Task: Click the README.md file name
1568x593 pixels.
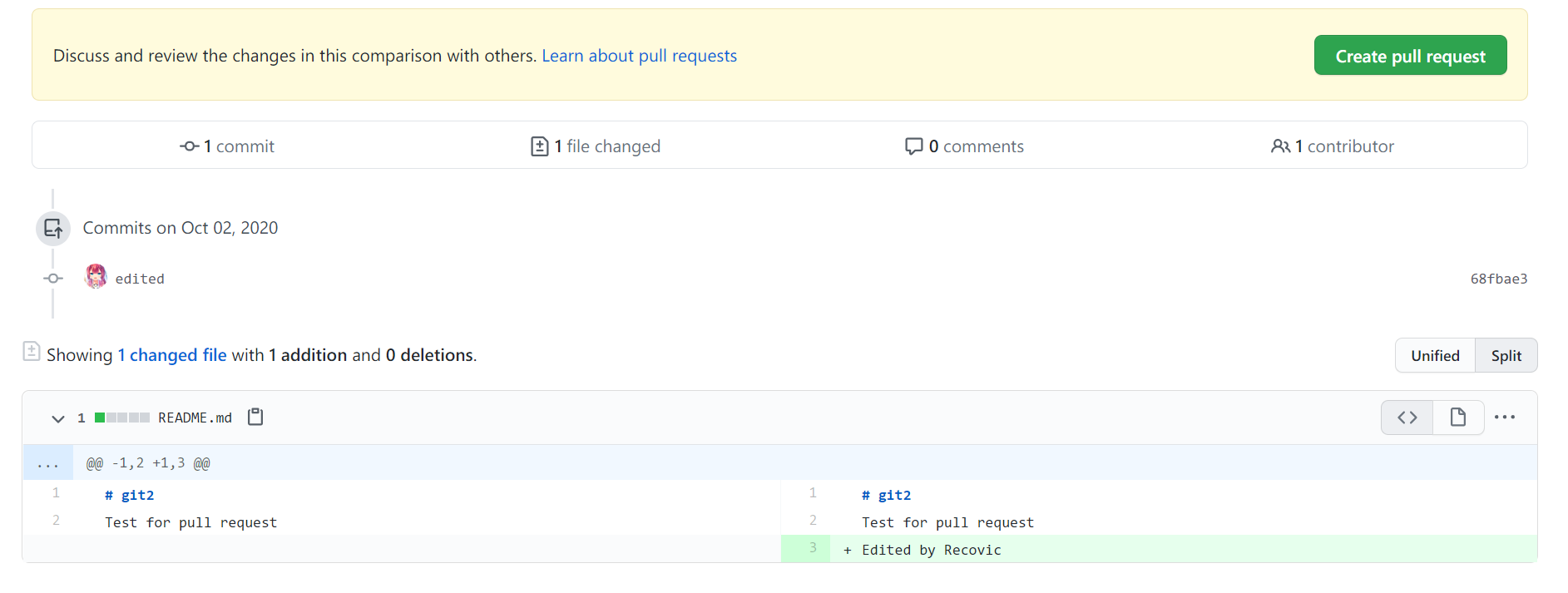Action: (195, 418)
